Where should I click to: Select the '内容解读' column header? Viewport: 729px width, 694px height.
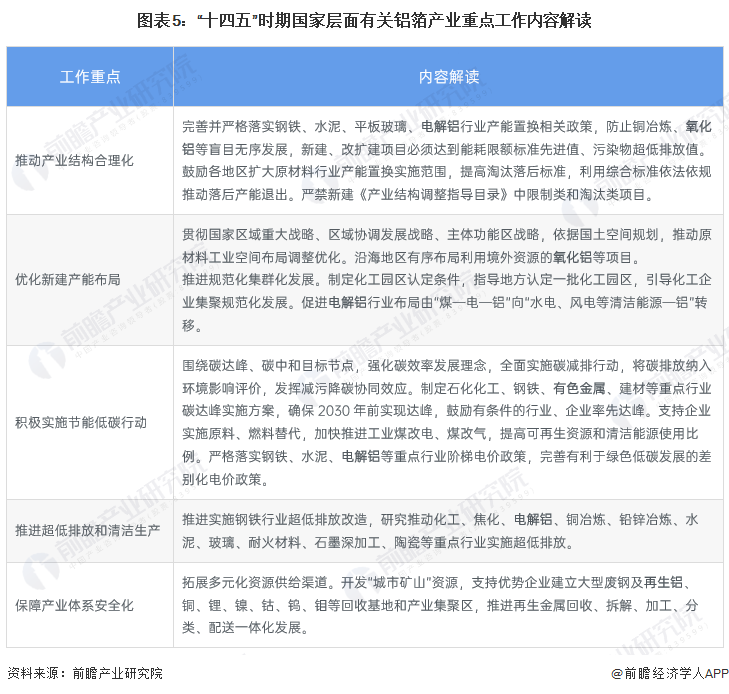448,77
